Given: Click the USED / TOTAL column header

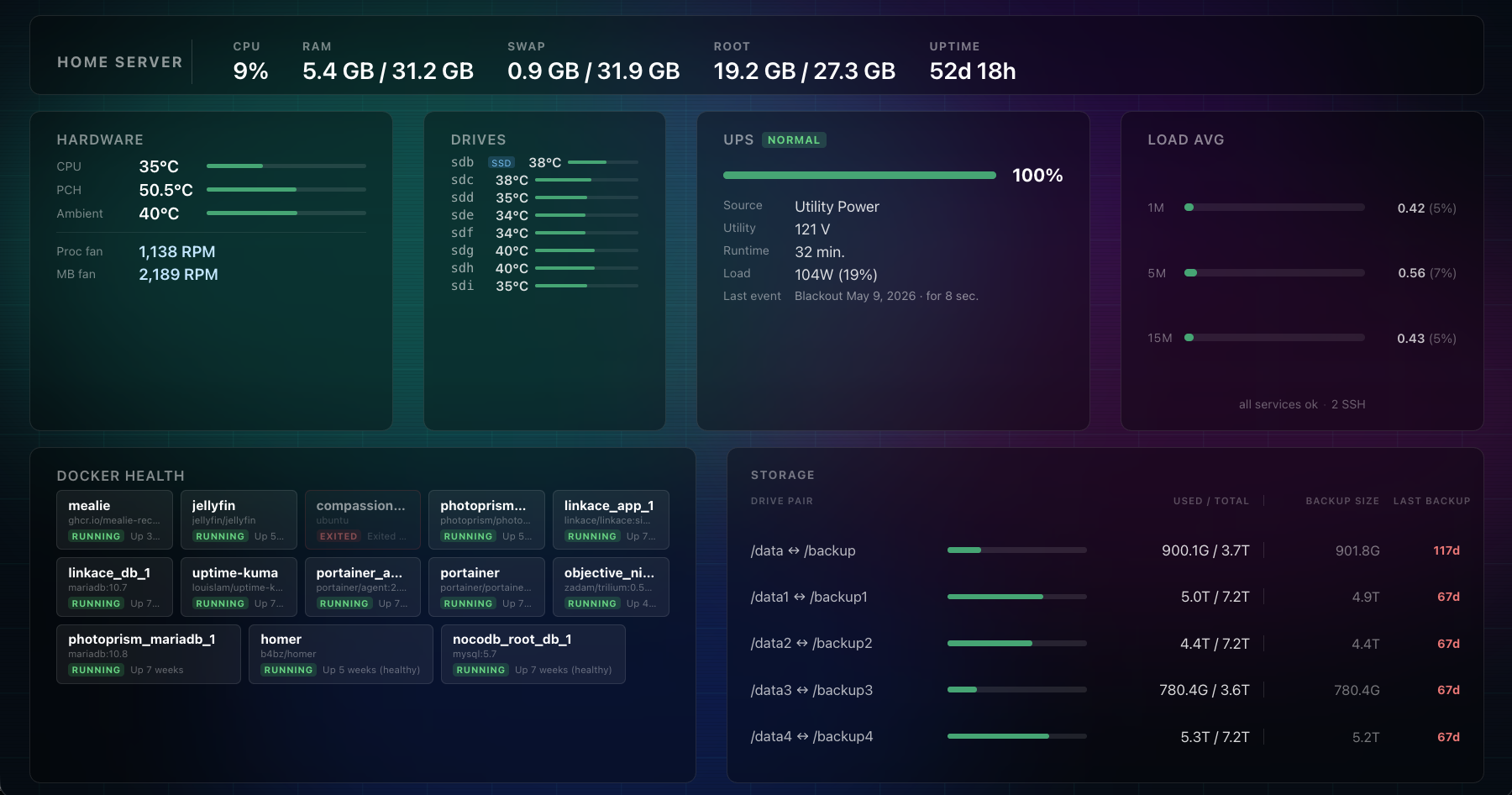Looking at the screenshot, I should tap(1211, 501).
